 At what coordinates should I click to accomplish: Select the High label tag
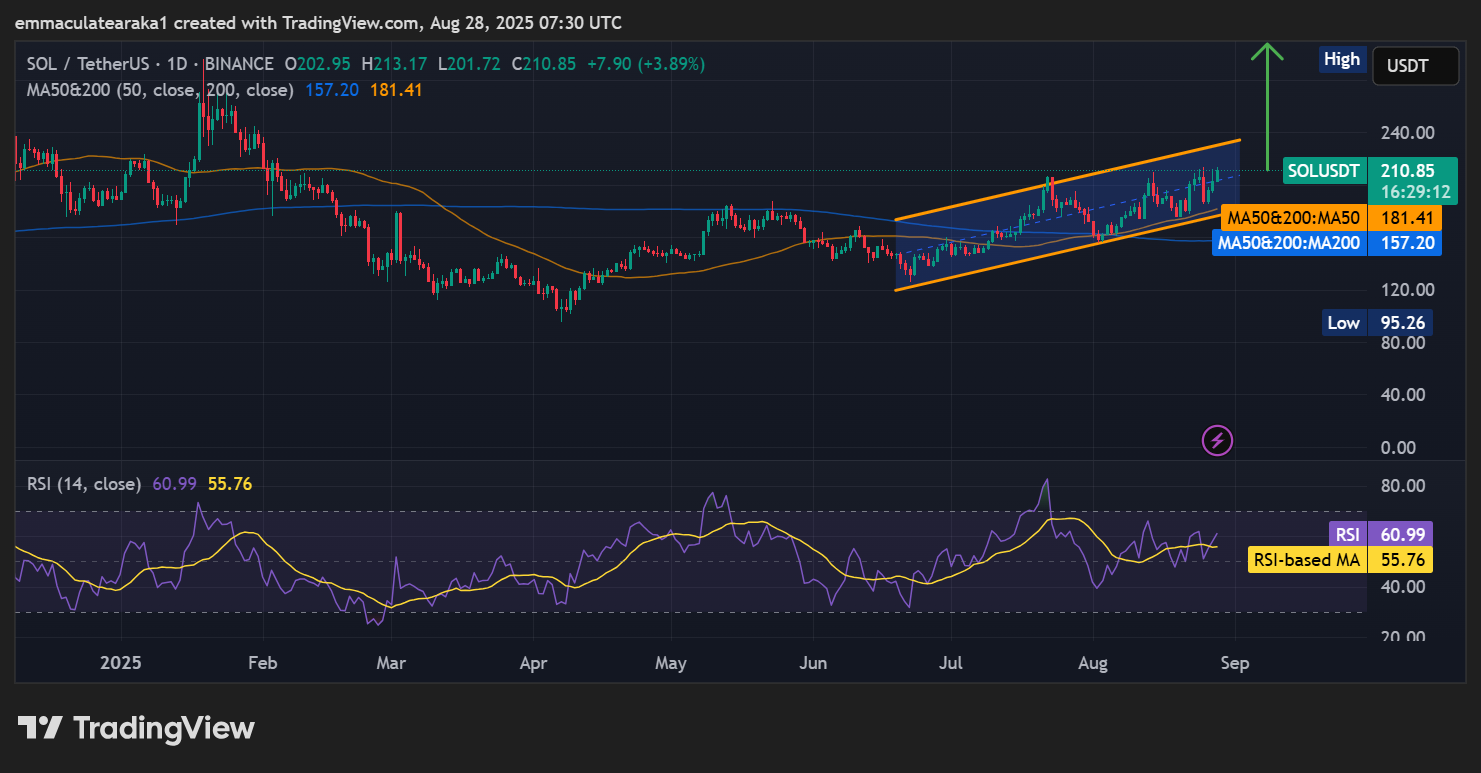point(1342,59)
